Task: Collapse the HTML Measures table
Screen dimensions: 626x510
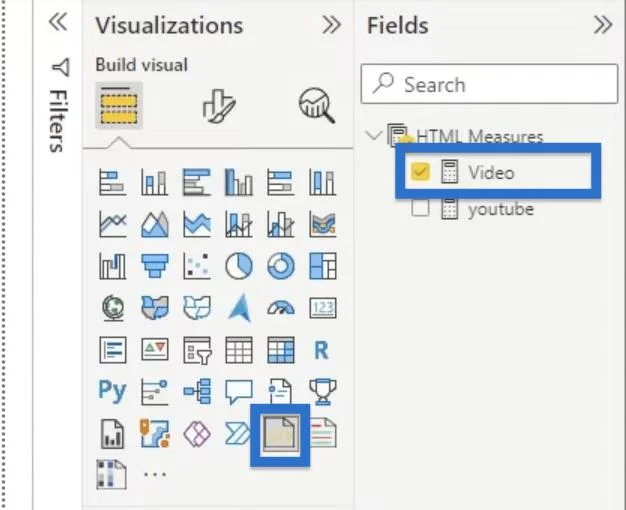Action: click(374, 135)
